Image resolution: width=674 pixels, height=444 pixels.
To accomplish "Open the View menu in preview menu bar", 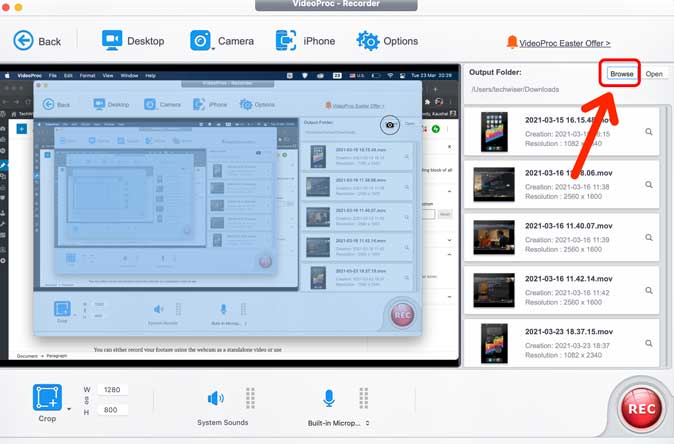I will [x=107, y=76].
